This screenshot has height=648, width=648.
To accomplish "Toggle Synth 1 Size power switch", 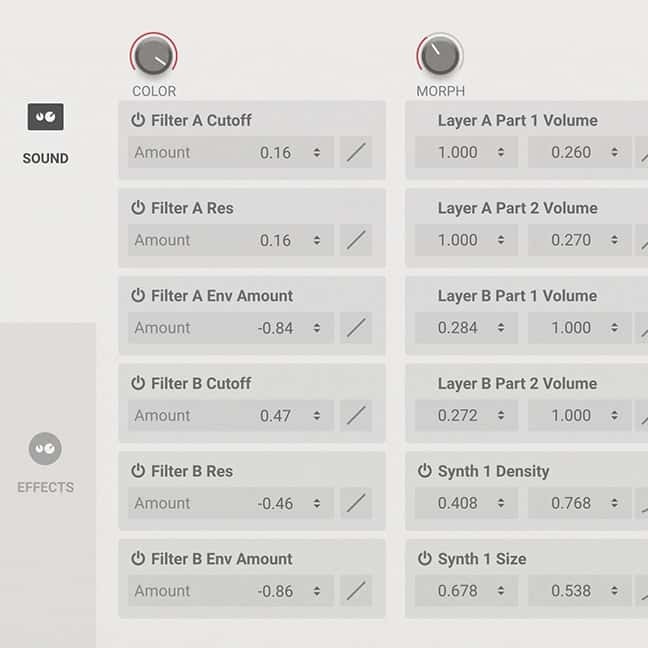I will [424, 559].
